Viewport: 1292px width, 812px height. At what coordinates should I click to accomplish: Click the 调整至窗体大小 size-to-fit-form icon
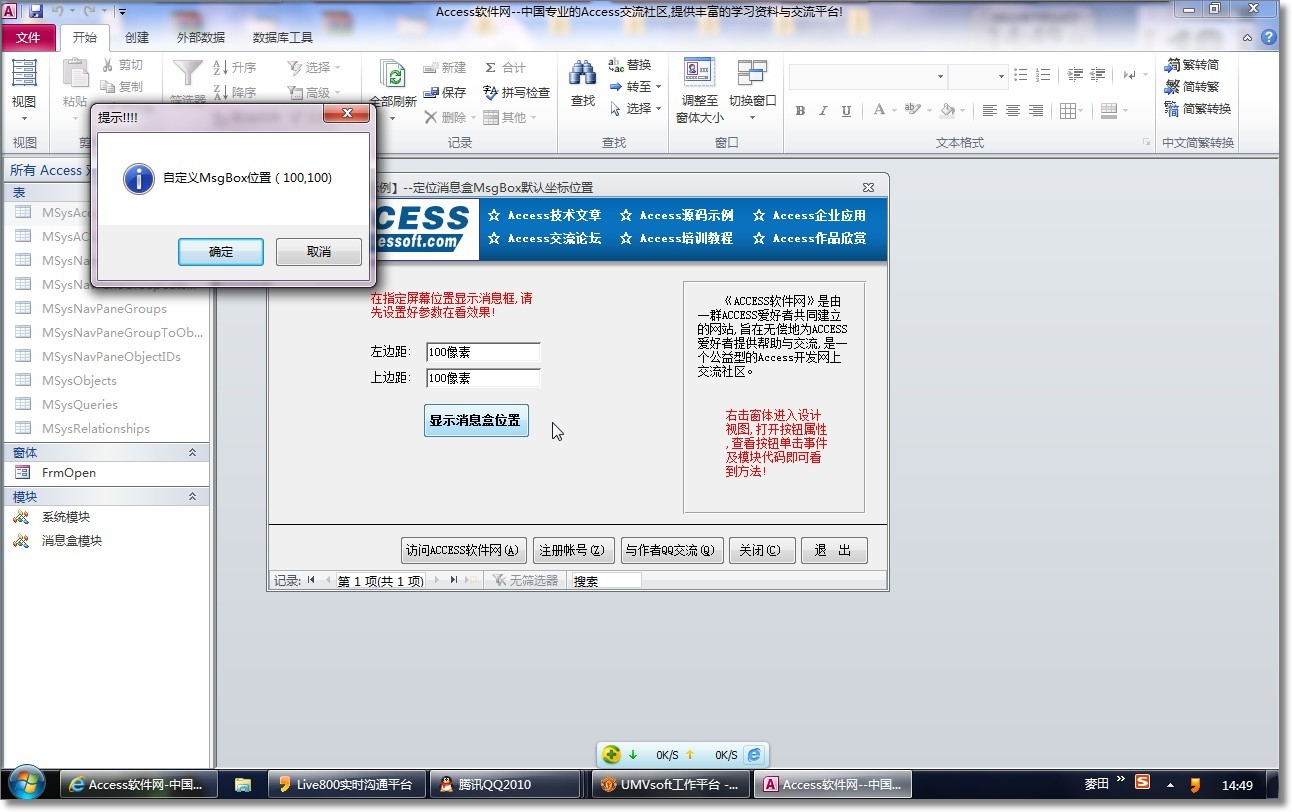pyautogui.click(x=700, y=72)
